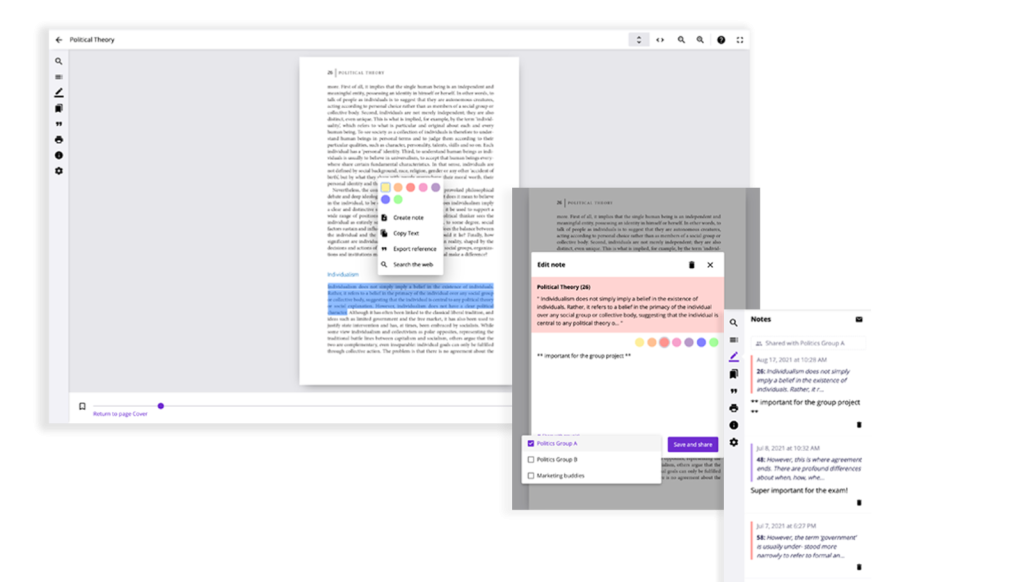The image size is (1024, 582).
Task: Click the envelope icon in the Notes panel header
Action: (x=858, y=320)
